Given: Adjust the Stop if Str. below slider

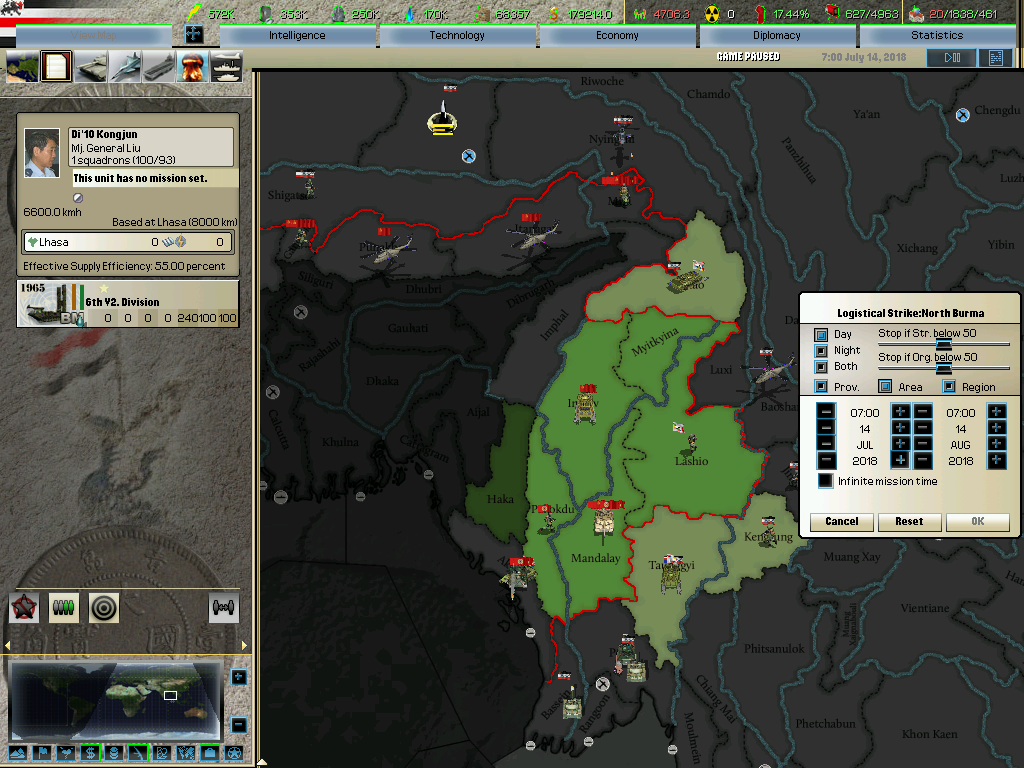Looking at the screenshot, I should pos(942,343).
